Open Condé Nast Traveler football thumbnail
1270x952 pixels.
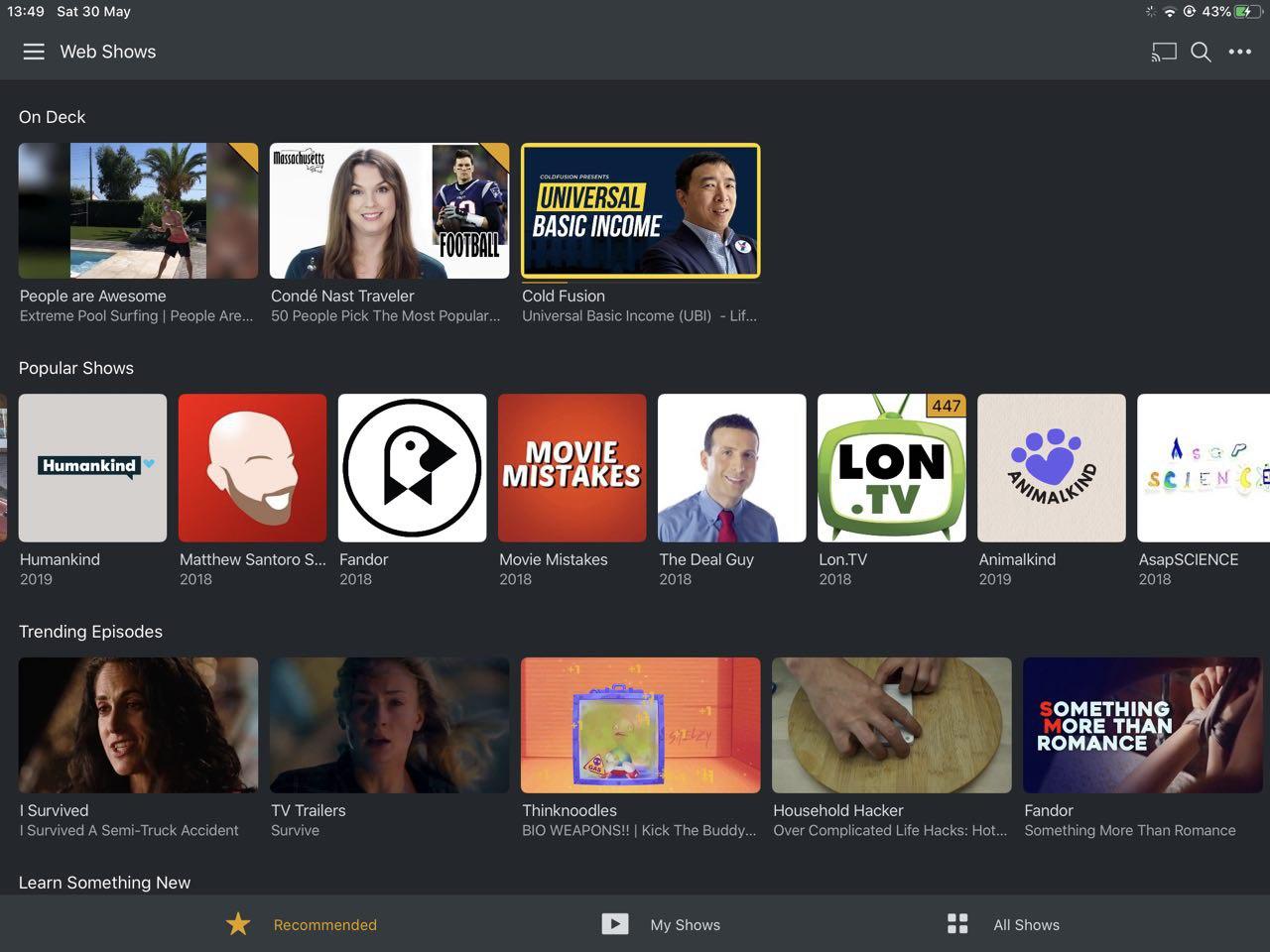390,211
